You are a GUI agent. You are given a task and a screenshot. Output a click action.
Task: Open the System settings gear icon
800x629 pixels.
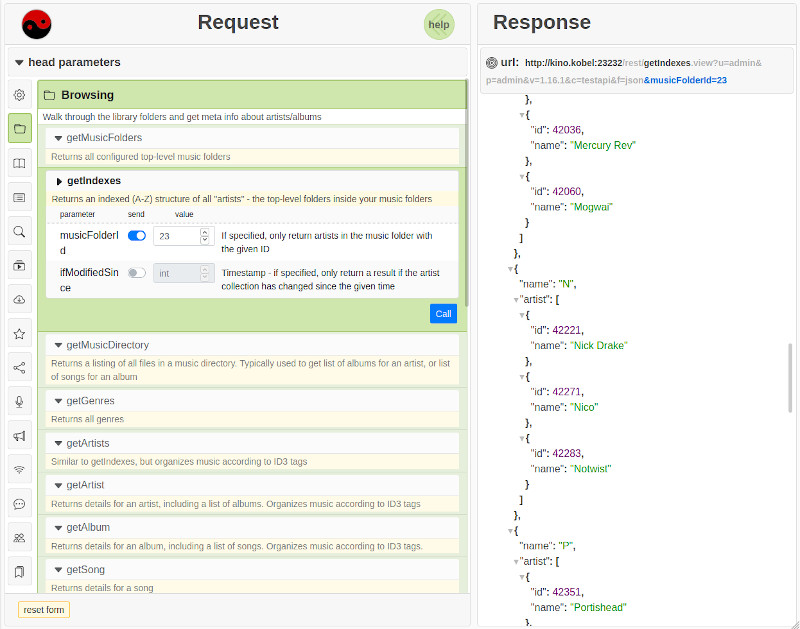click(x=18, y=94)
